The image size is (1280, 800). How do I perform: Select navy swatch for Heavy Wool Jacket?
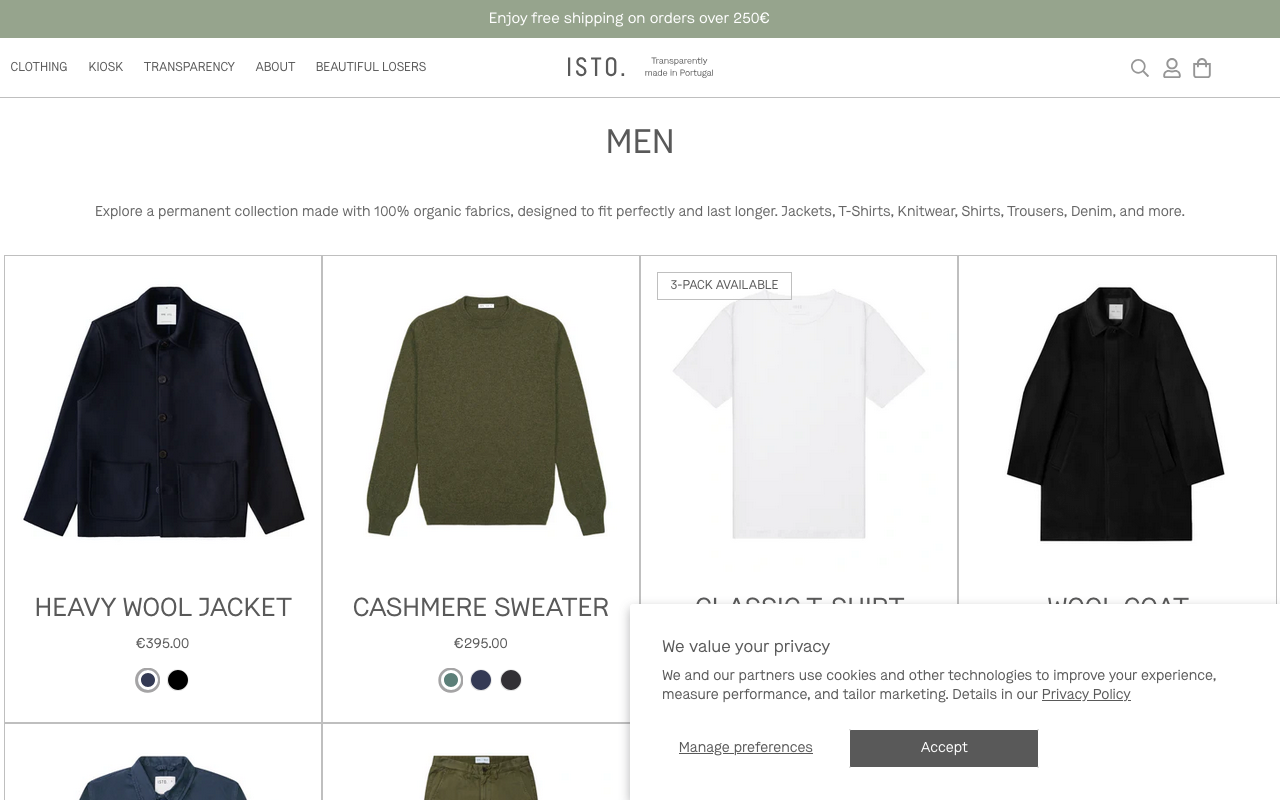click(x=148, y=680)
